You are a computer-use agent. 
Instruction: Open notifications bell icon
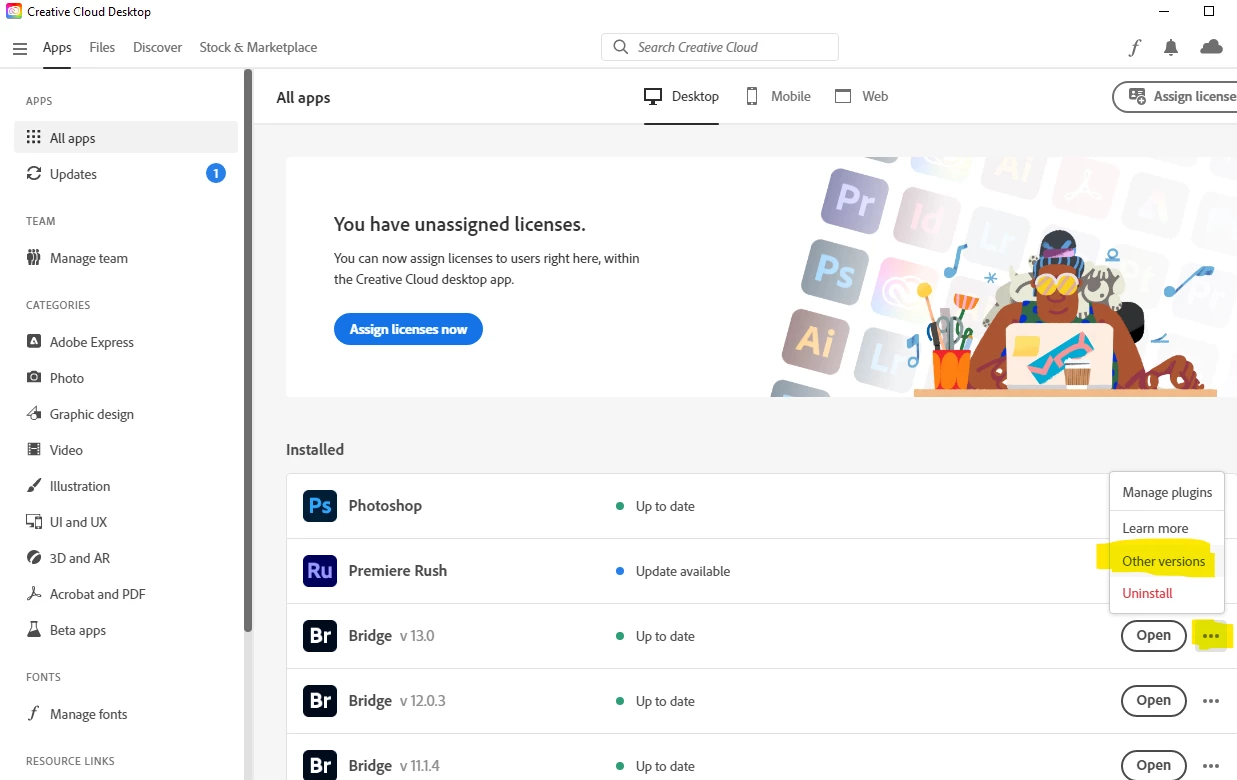[x=1171, y=47]
